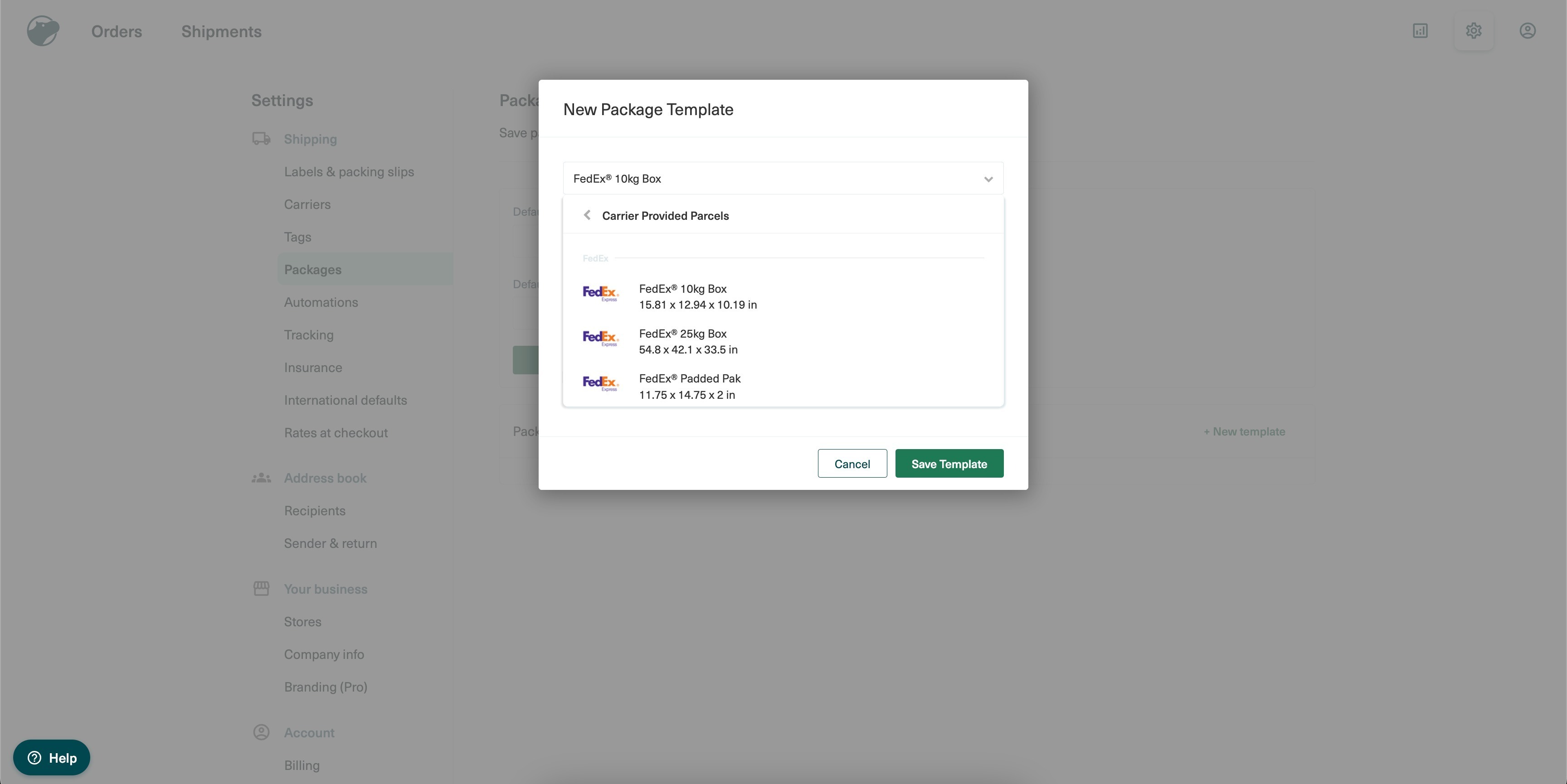Viewport: 1567px width, 784px height.
Task: Expand the FedEx 10kg Box dropdown
Action: coord(988,179)
